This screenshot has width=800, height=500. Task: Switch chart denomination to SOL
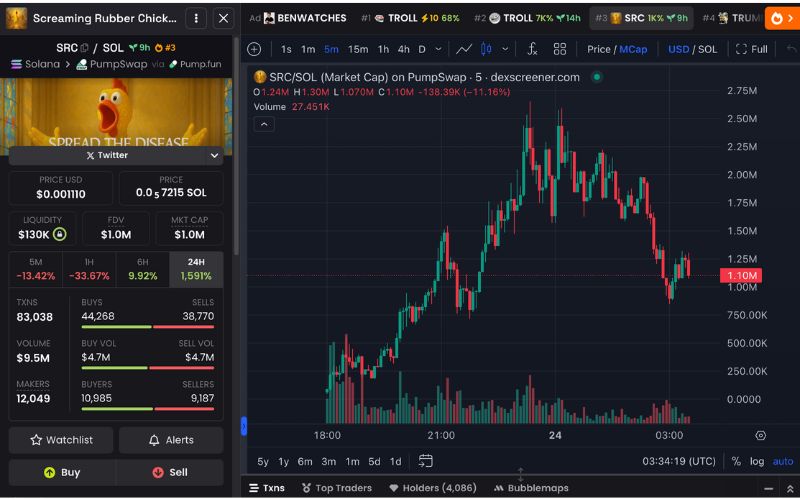(708, 49)
